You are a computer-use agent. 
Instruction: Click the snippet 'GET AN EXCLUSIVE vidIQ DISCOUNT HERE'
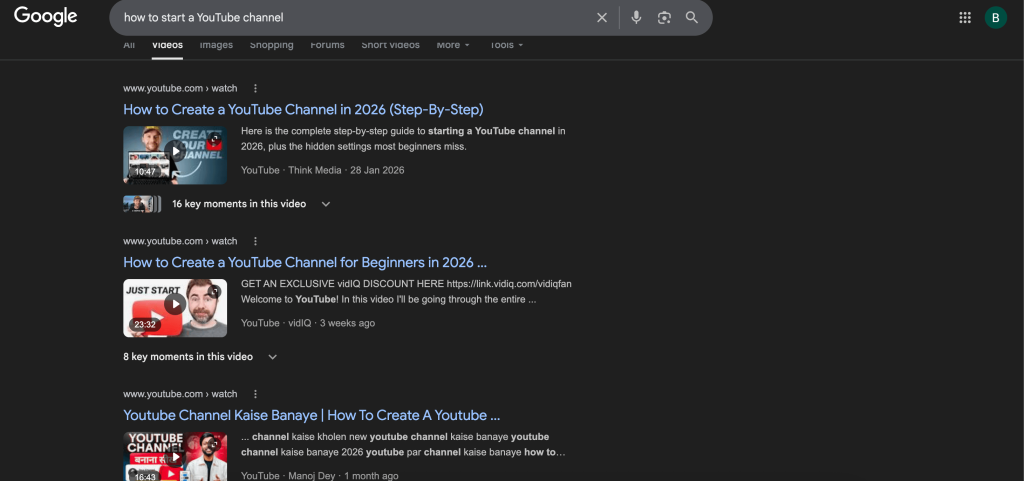pyautogui.click(x=406, y=292)
